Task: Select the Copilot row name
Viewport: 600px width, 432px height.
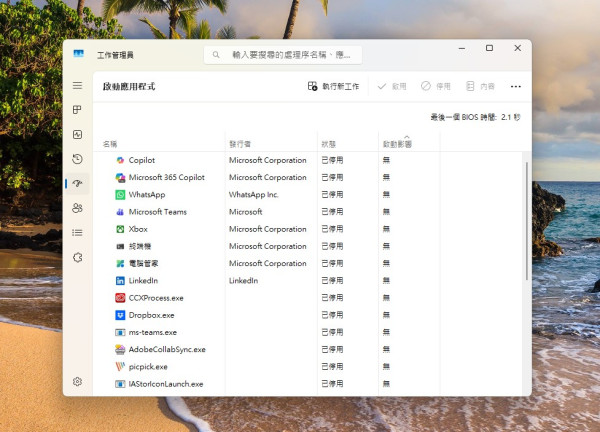Action: (142, 160)
